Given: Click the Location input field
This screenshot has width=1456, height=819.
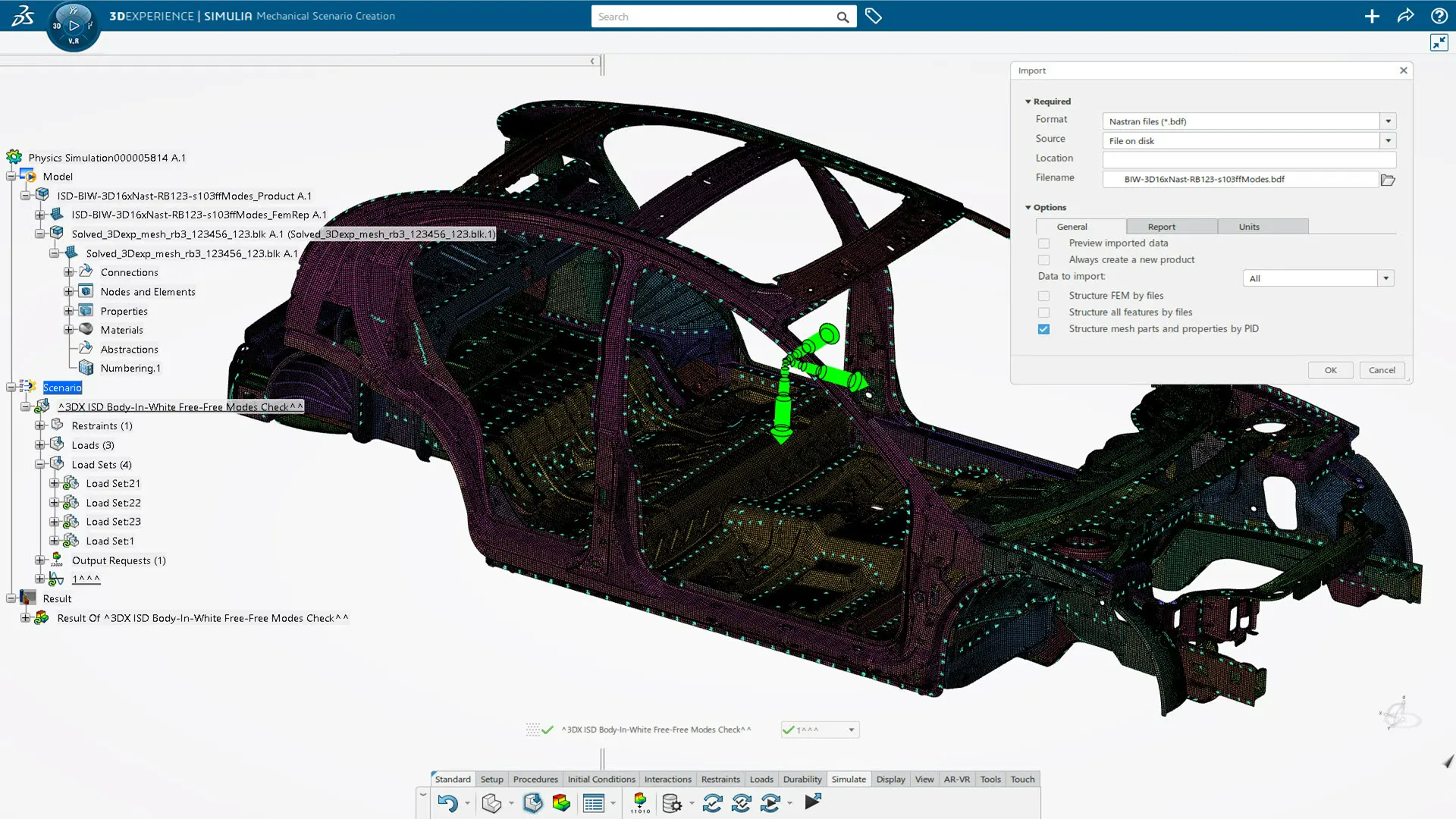Looking at the screenshot, I should tap(1248, 159).
